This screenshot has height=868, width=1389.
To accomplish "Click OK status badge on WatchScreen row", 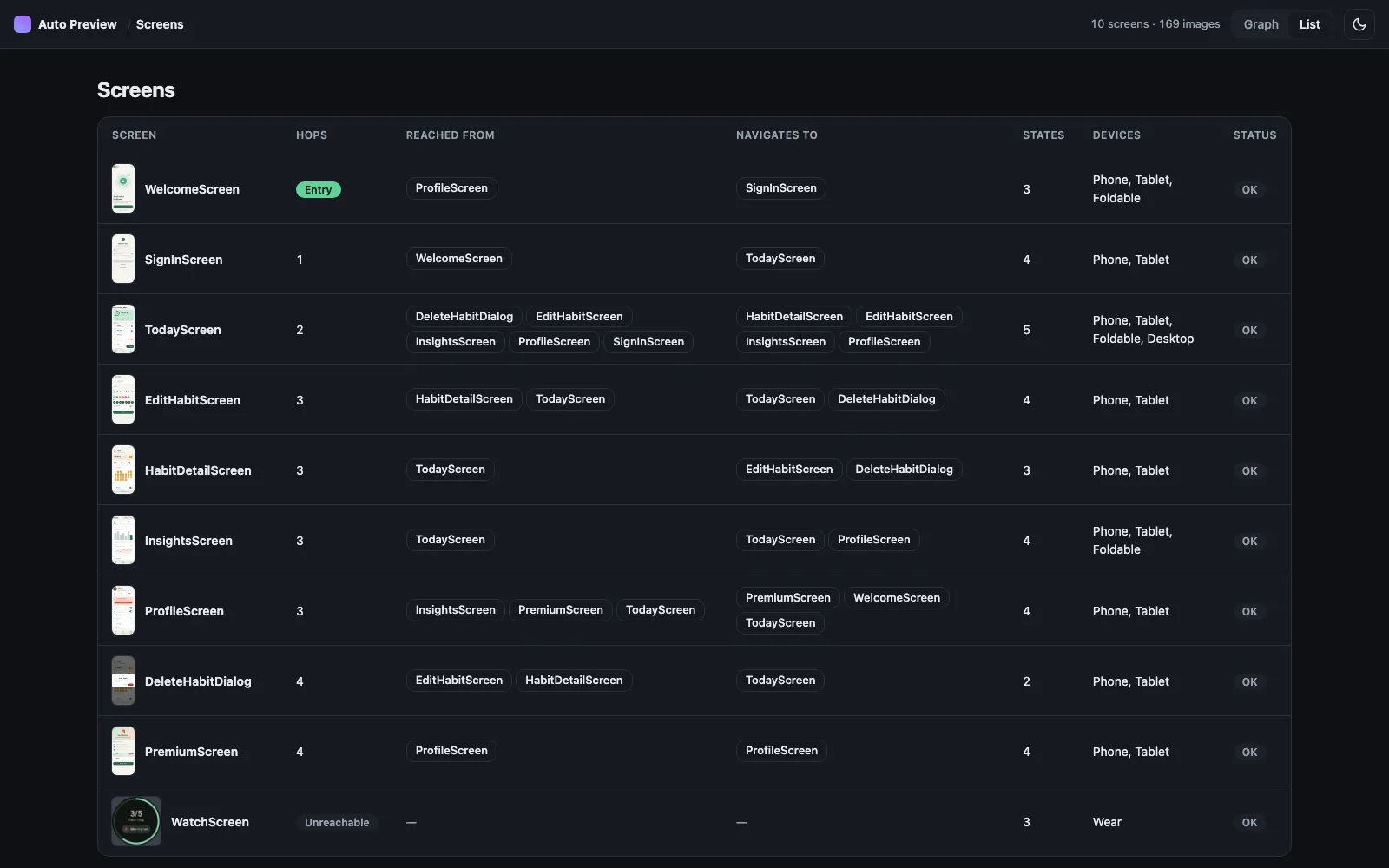I will coord(1249,822).
